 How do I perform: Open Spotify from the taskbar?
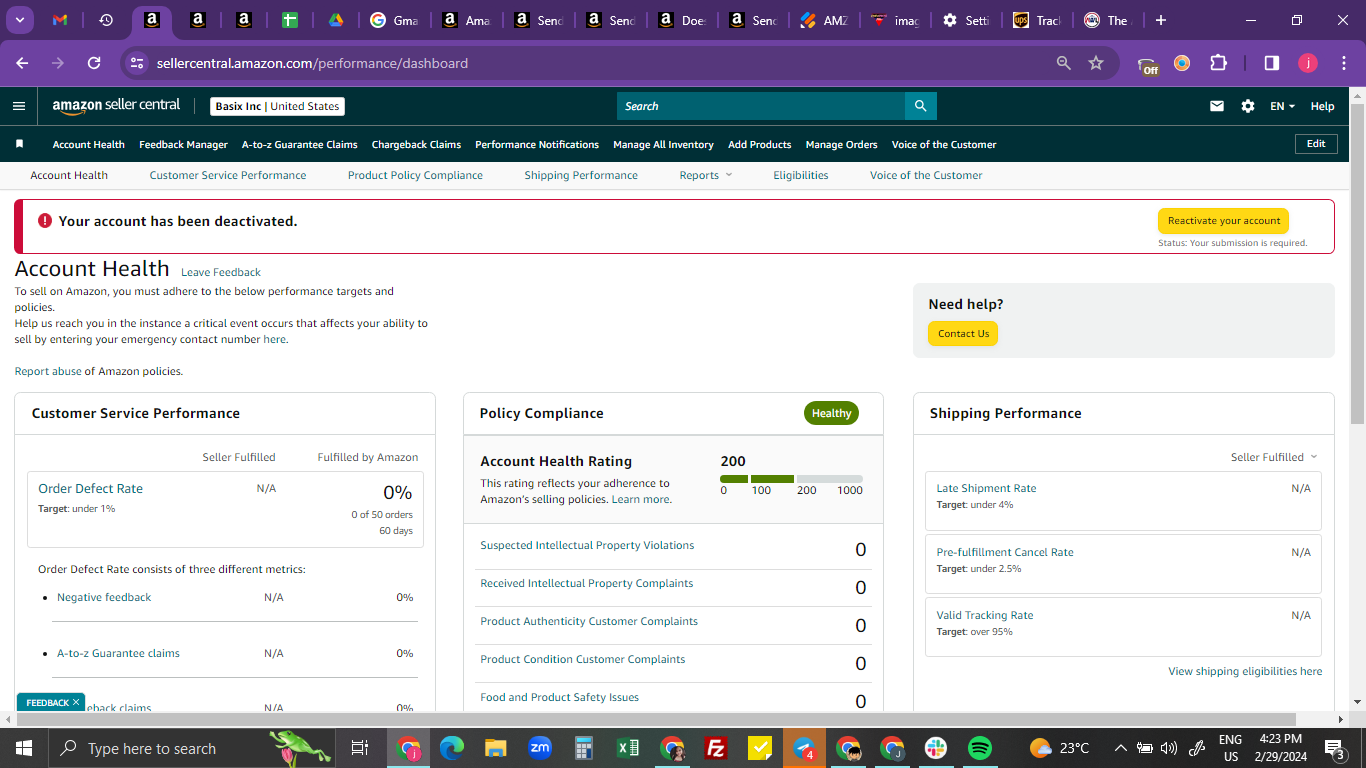(x=980, y=748)
